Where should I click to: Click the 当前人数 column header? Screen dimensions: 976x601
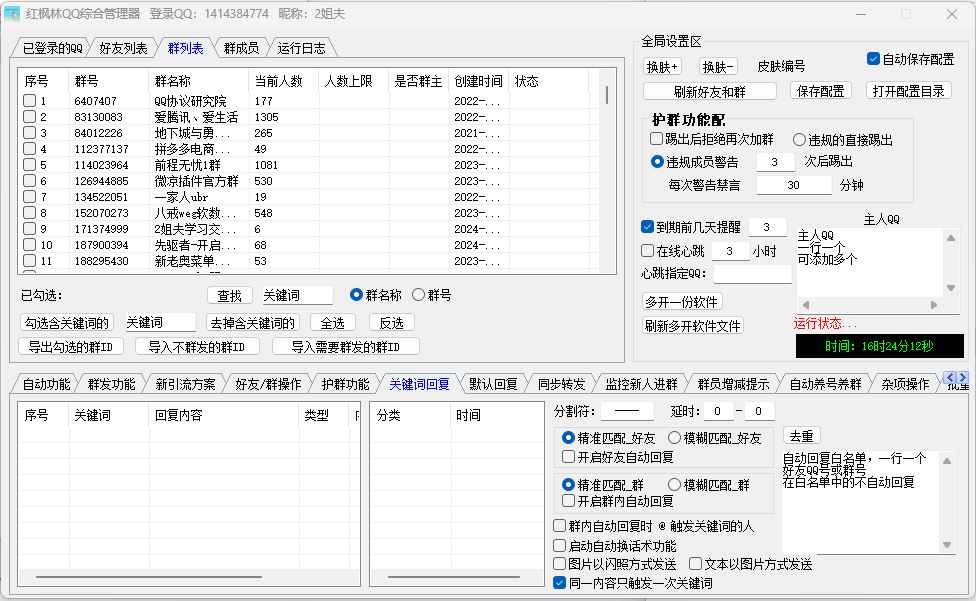[x=278, y=81]
